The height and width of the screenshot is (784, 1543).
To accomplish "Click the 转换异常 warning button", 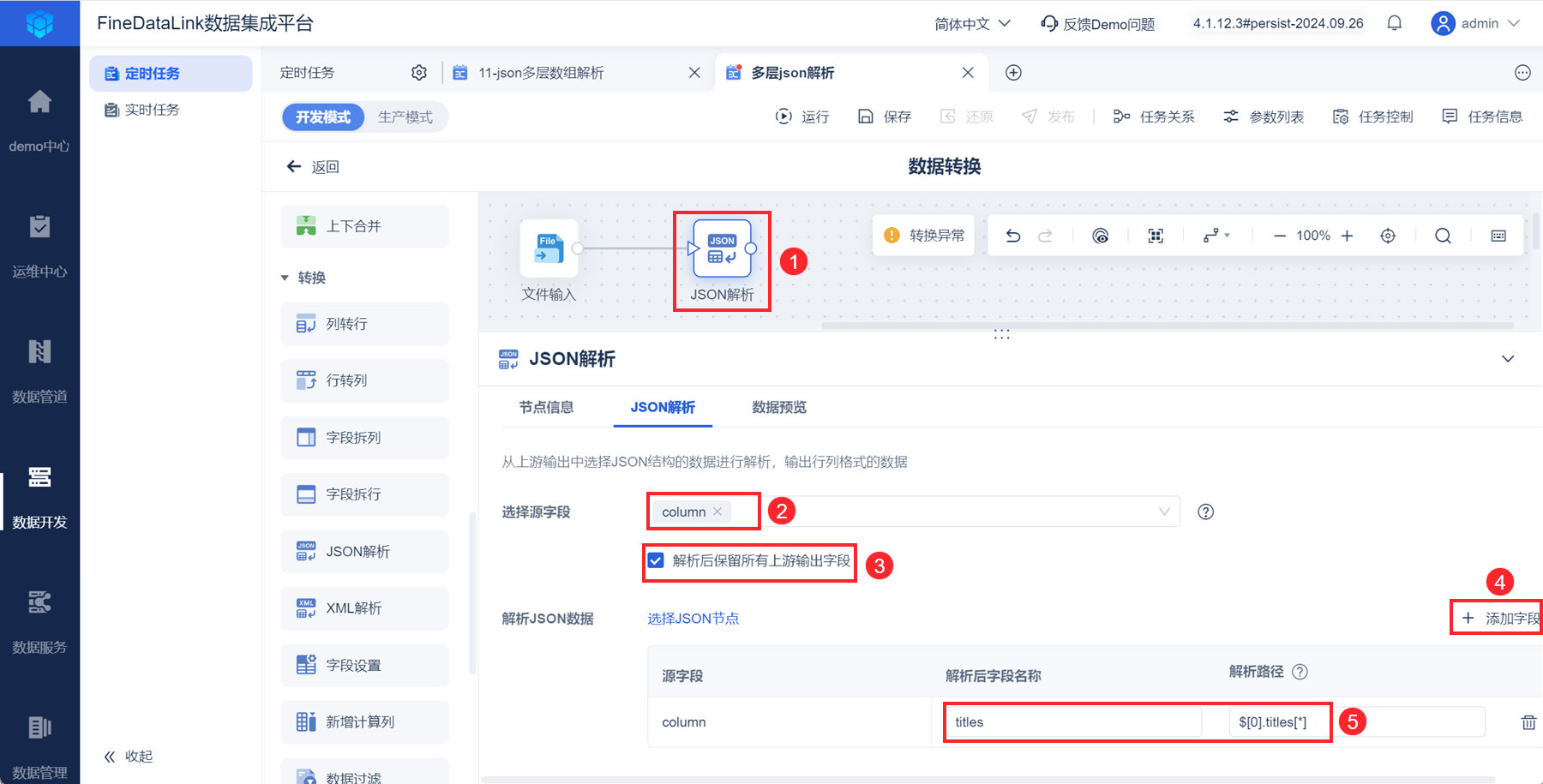I will point(924,236).
